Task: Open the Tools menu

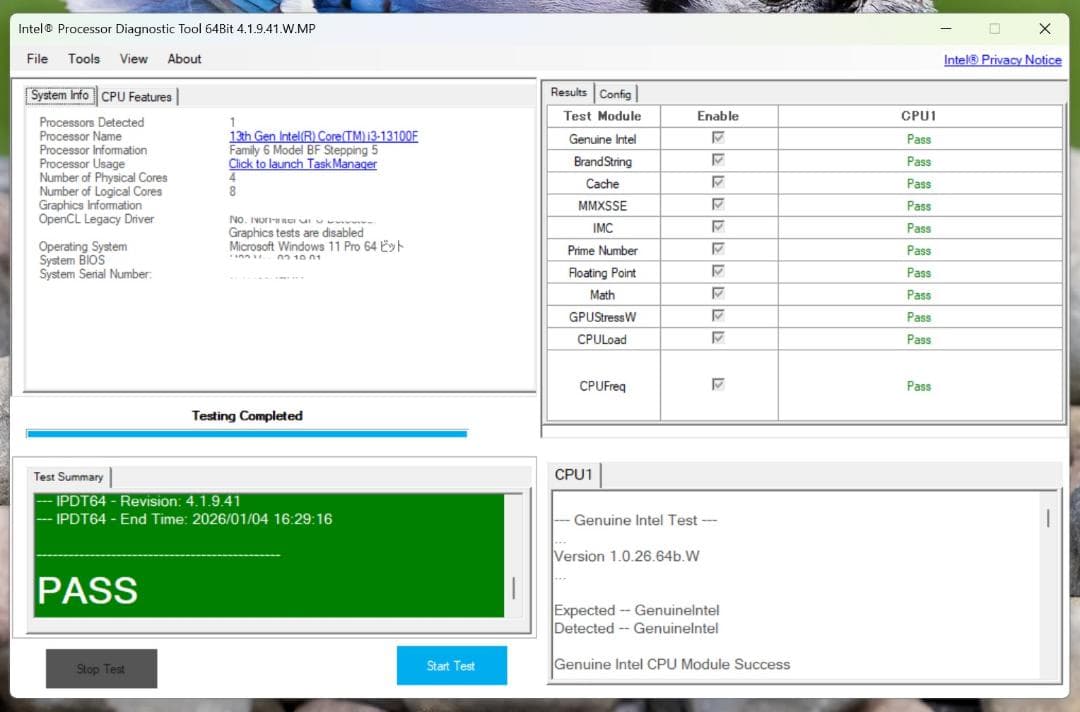Action: (84, 59)
